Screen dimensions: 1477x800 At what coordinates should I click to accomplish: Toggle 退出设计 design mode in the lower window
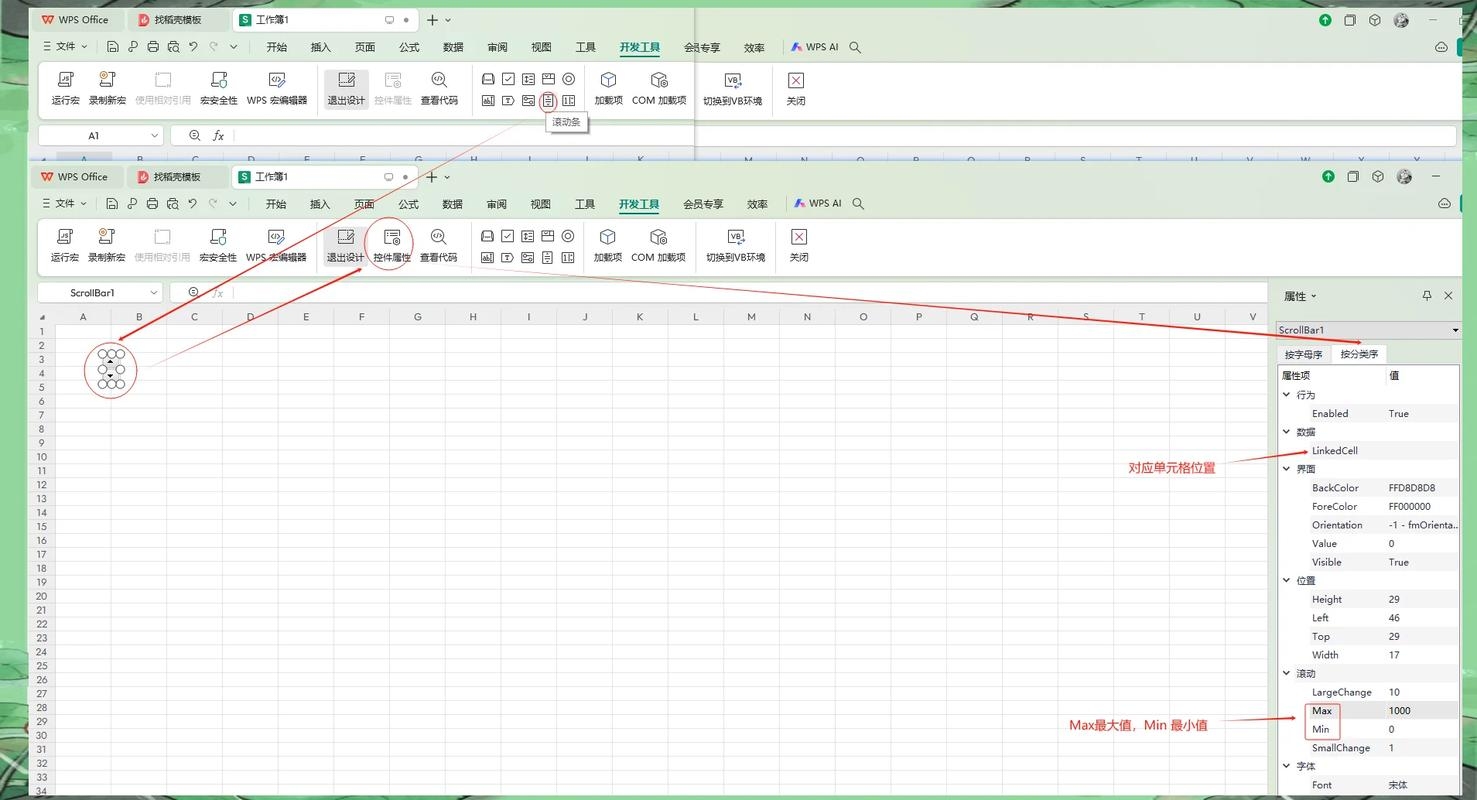coord(345,243)
